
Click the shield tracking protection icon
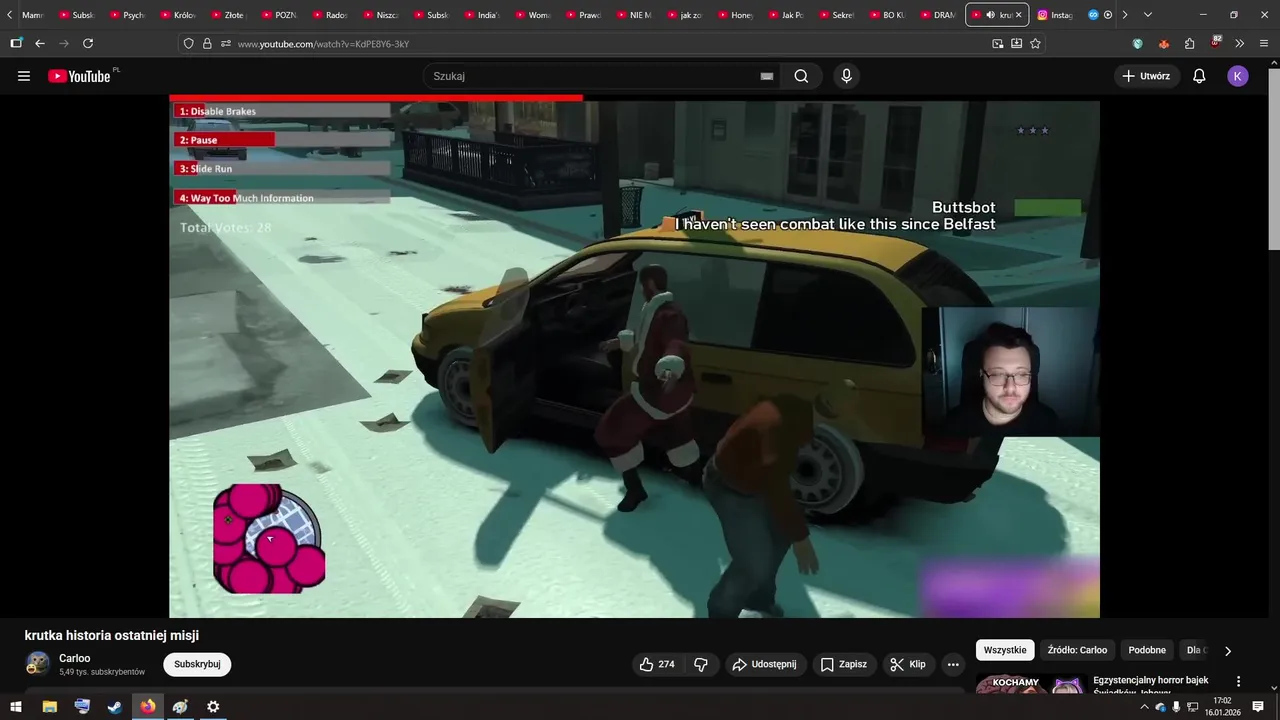(x=189, y=44)
